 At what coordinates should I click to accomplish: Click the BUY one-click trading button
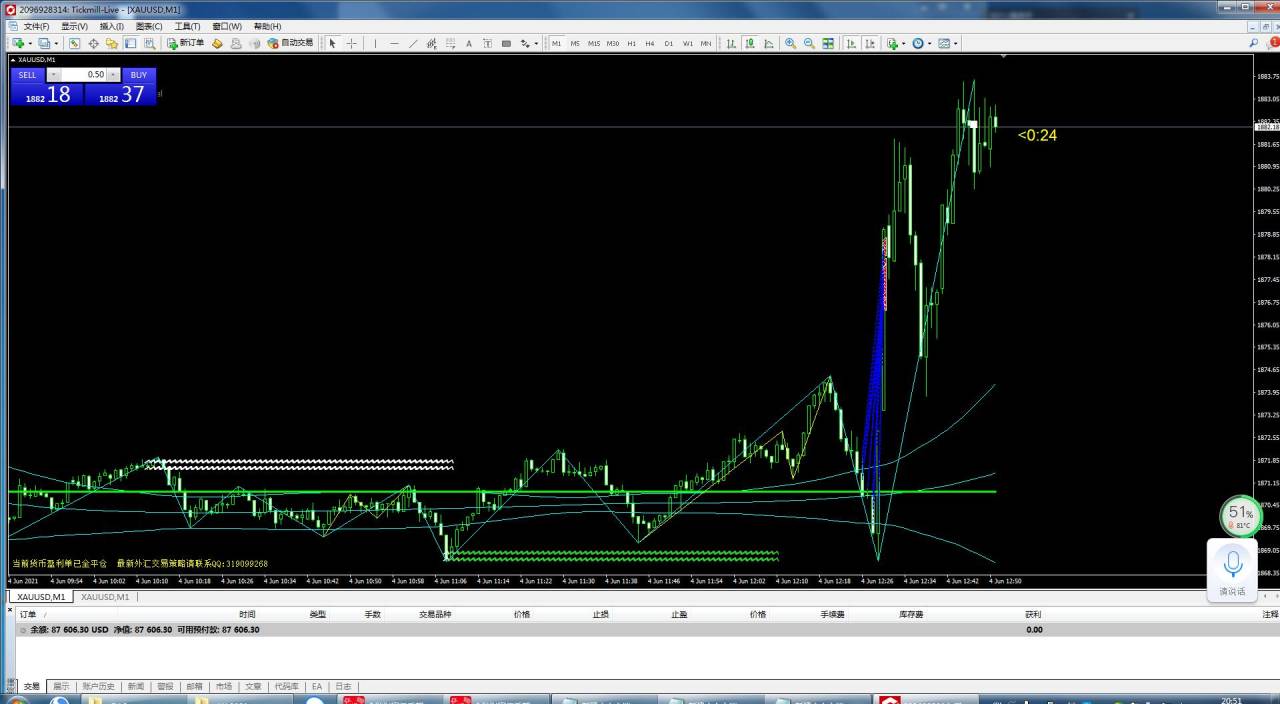[x=139, y=75]
